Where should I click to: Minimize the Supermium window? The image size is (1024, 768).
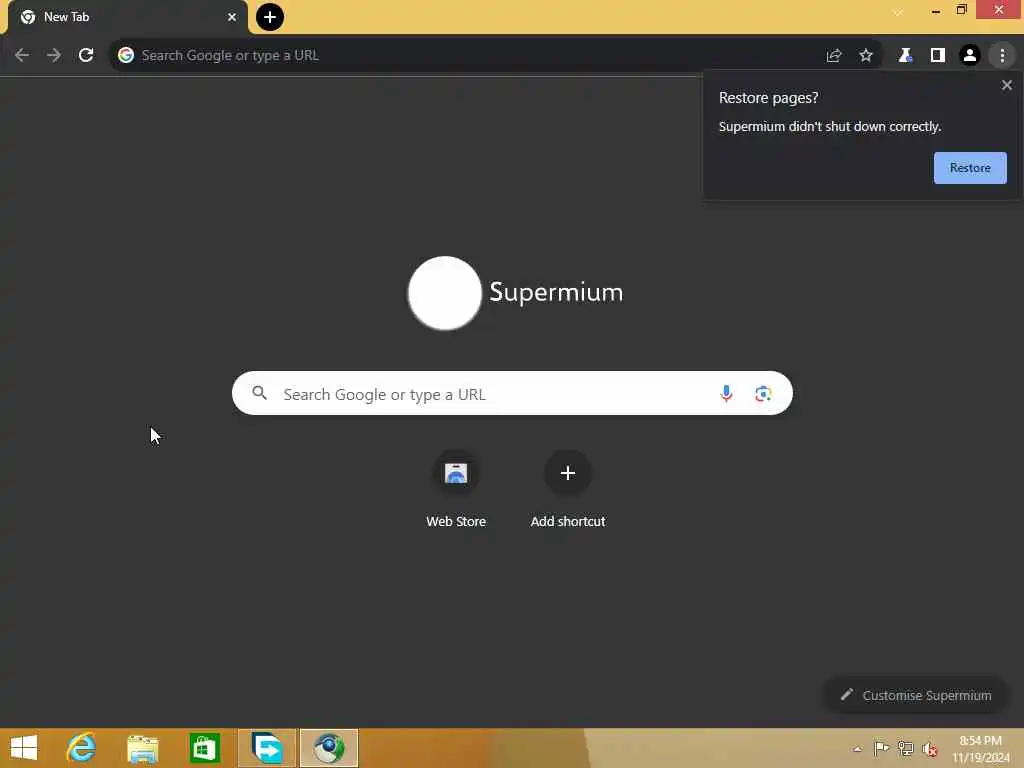pyautogui.click(x=935, y=10)
